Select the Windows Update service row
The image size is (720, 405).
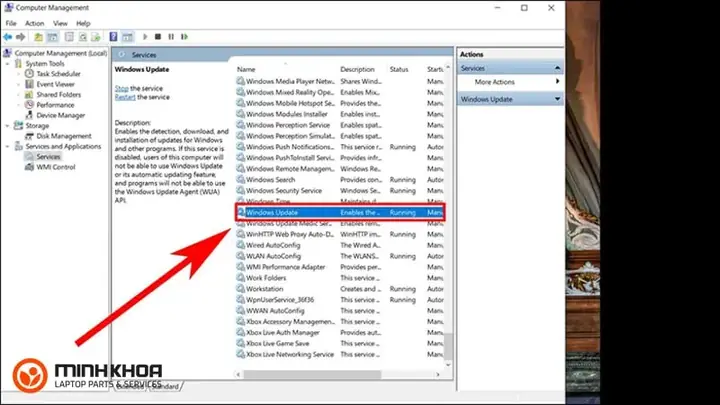pyautogui.click(x=340, y=212)
